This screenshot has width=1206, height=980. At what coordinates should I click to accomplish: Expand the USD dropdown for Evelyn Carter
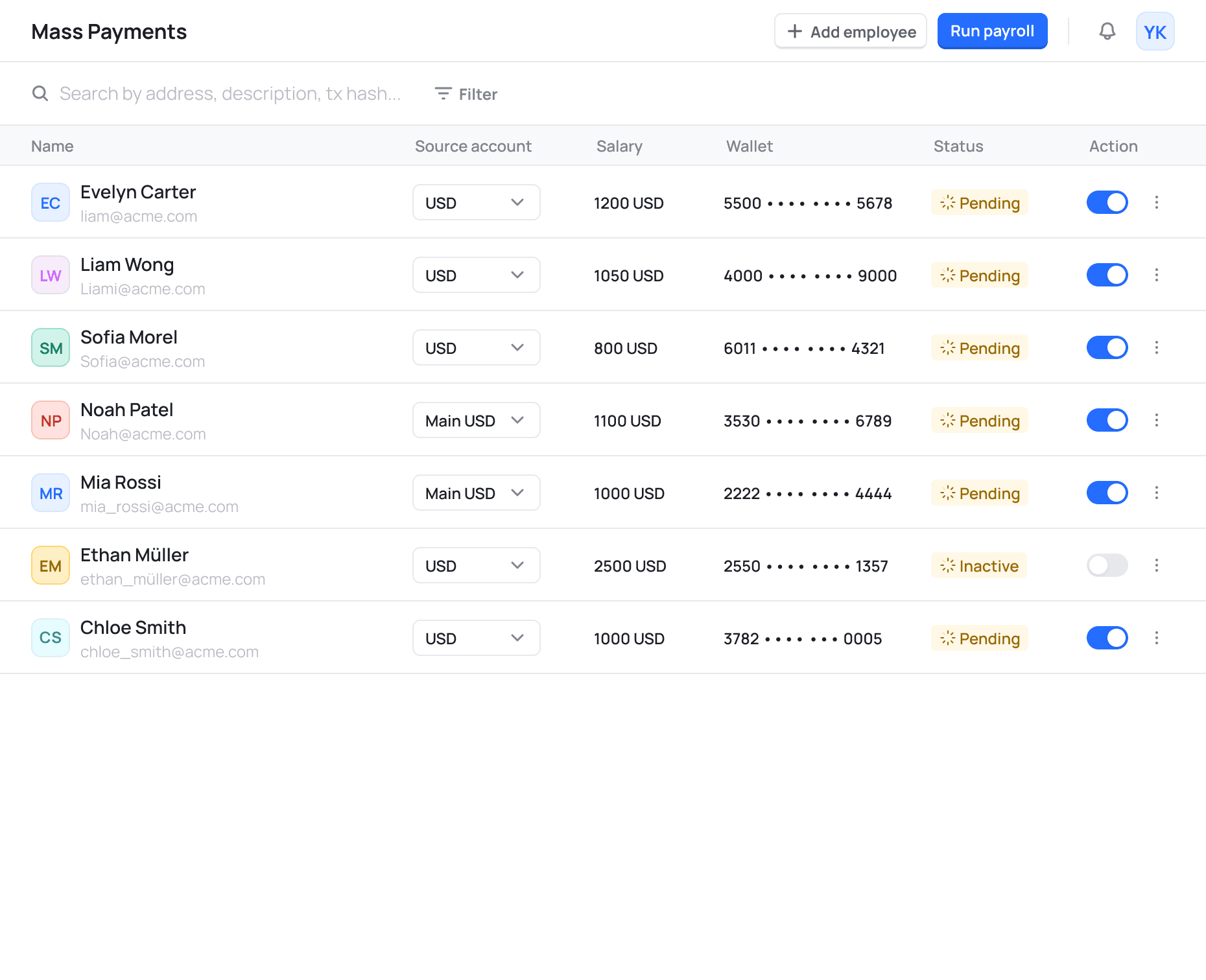coord(476,202)
